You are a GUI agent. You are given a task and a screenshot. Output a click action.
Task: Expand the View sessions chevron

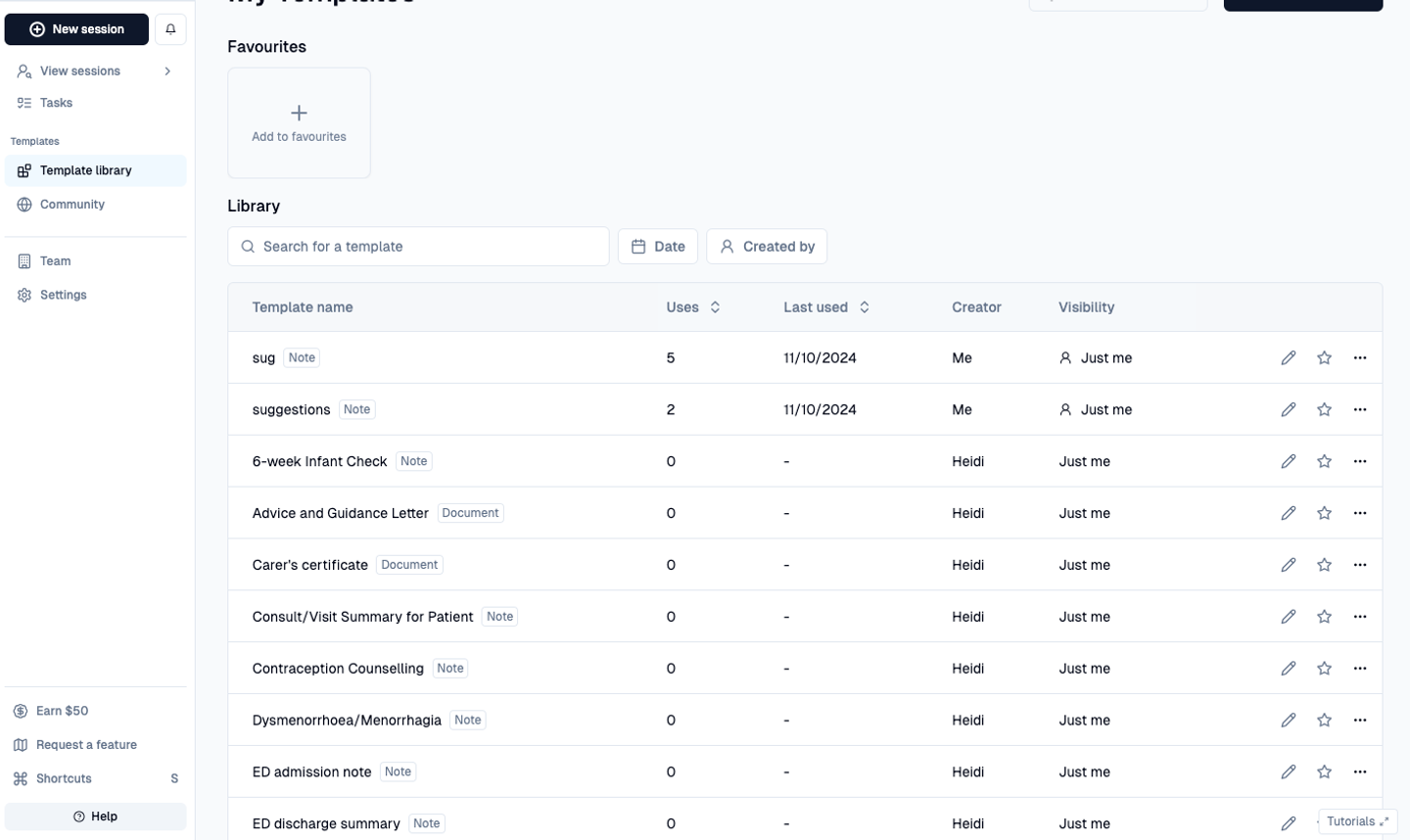167,71
